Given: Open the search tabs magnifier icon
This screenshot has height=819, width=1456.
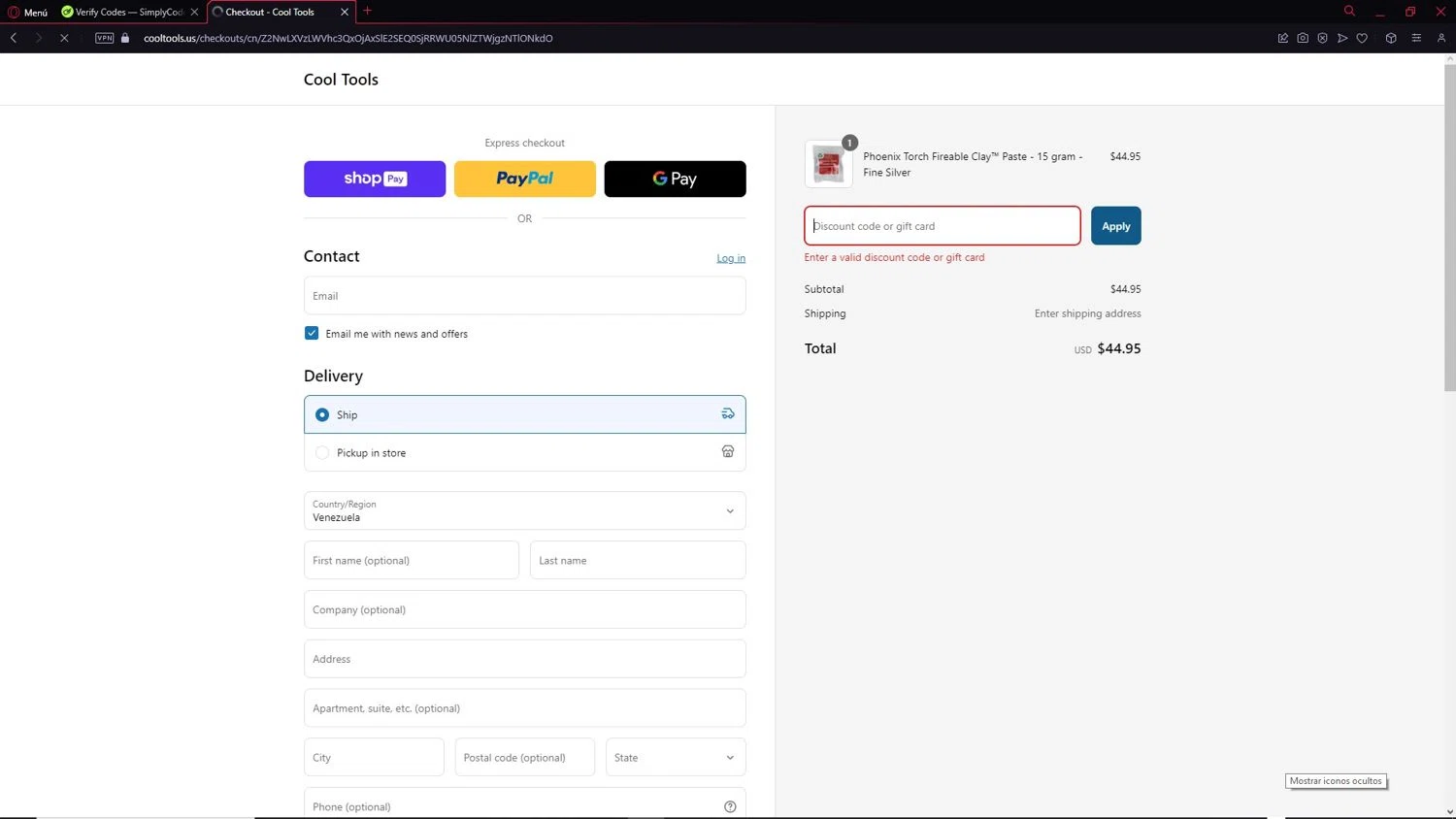Looking at the screenshot, I should pyautogui.click(x=1349, y=11).
